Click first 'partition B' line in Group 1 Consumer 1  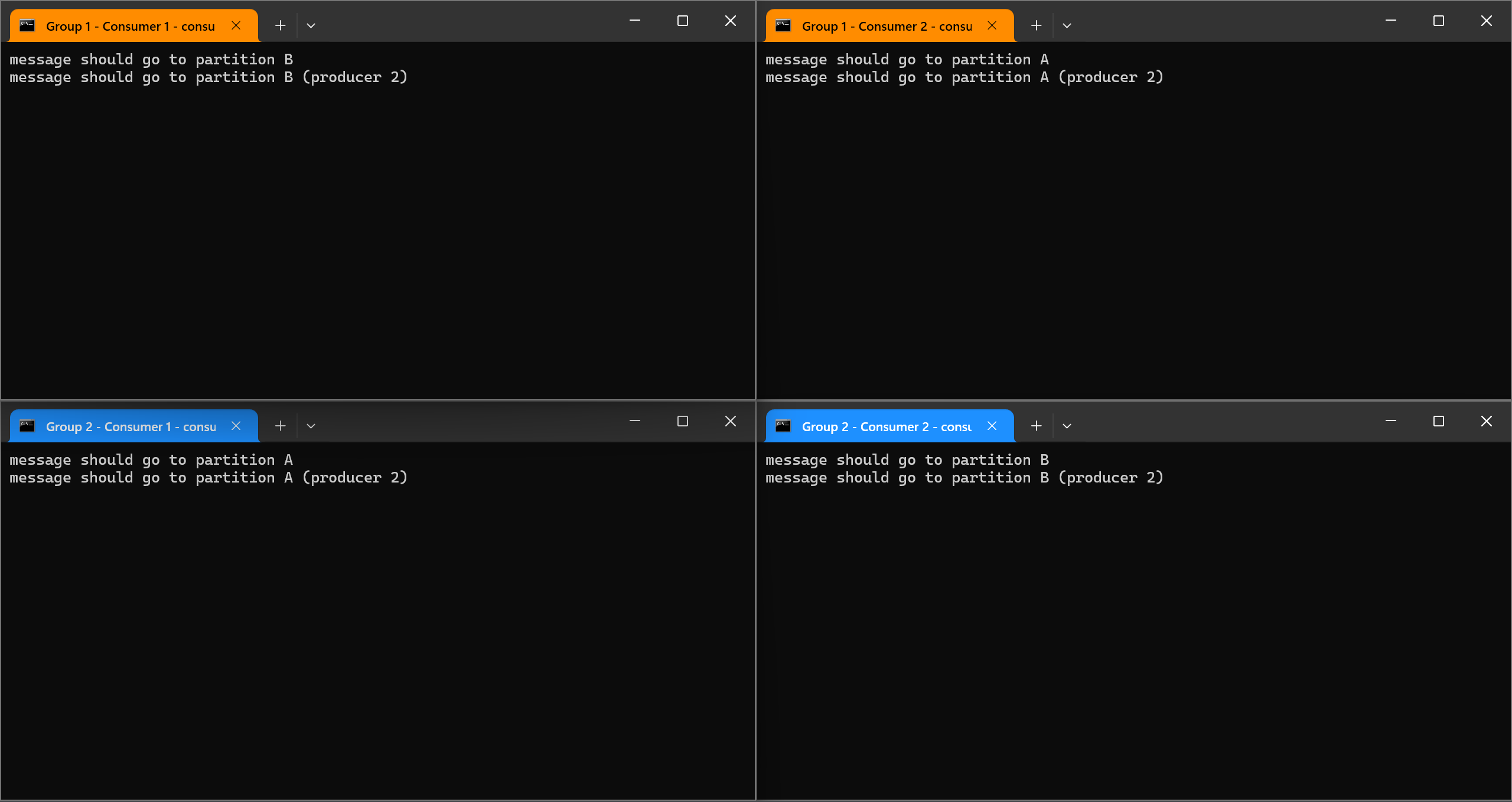tap(151, 60)
